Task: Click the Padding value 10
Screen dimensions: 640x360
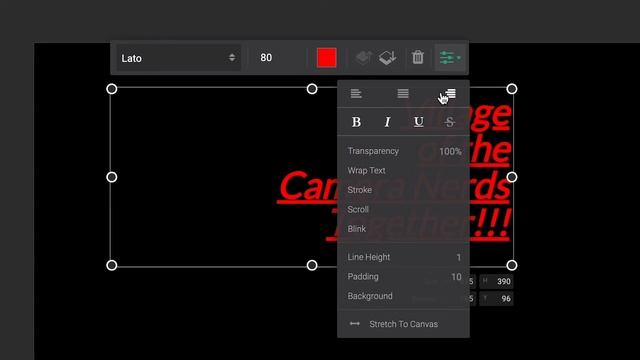Action: [456, 277]
